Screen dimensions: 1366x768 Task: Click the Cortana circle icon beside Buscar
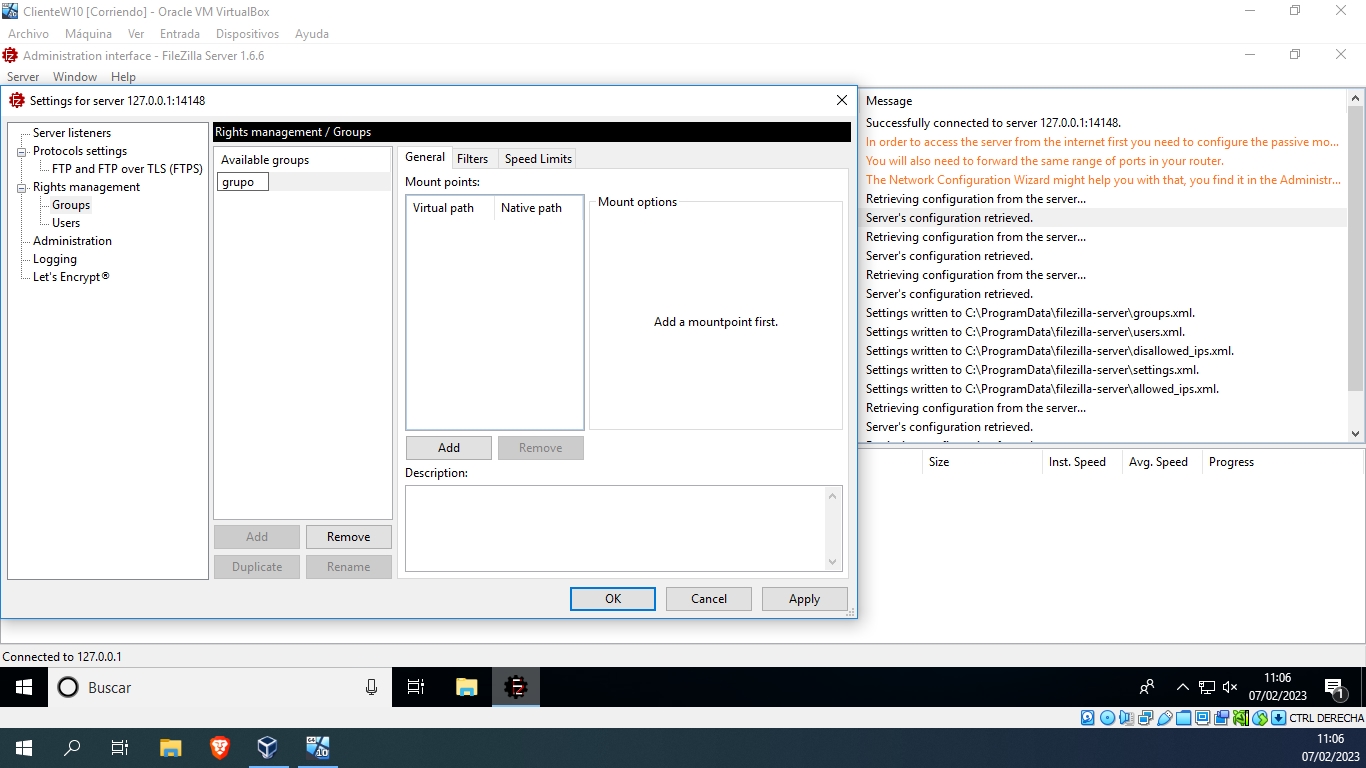pos(68,687)
